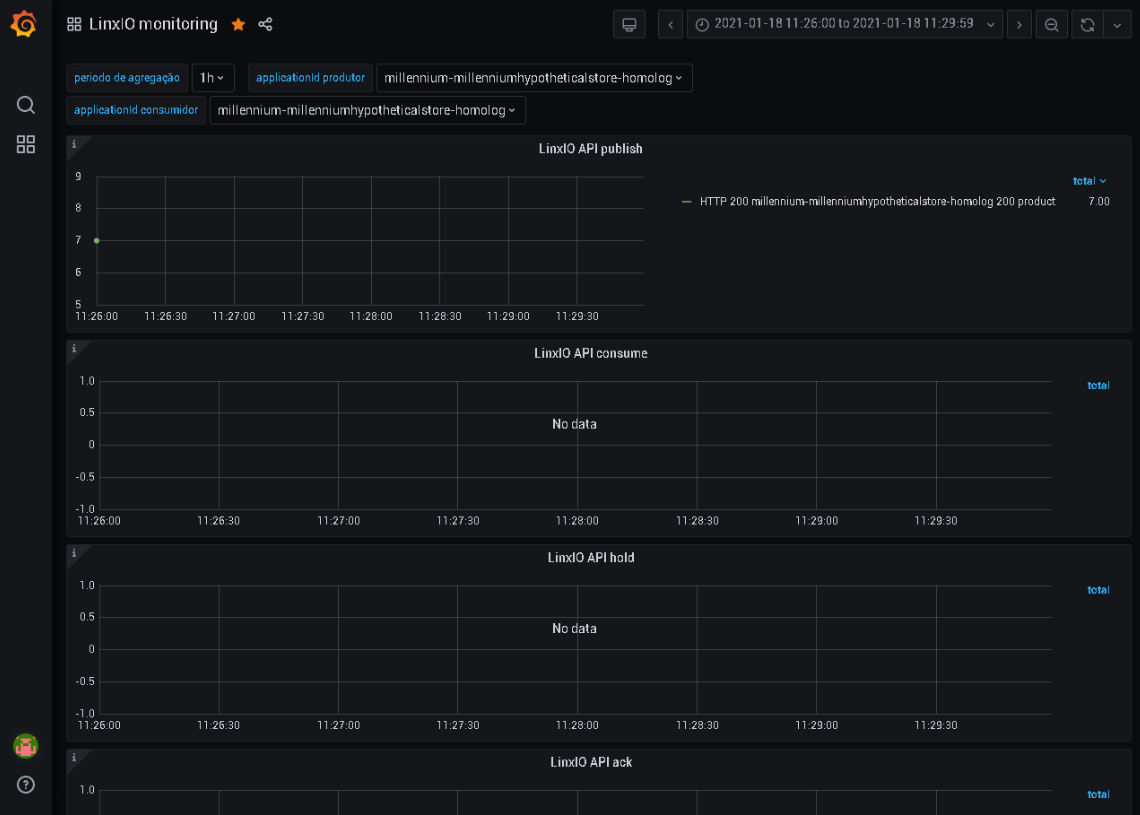1140x815 pixels.
Task: Click the green data point at 7
Action: (x=97, y=241)
